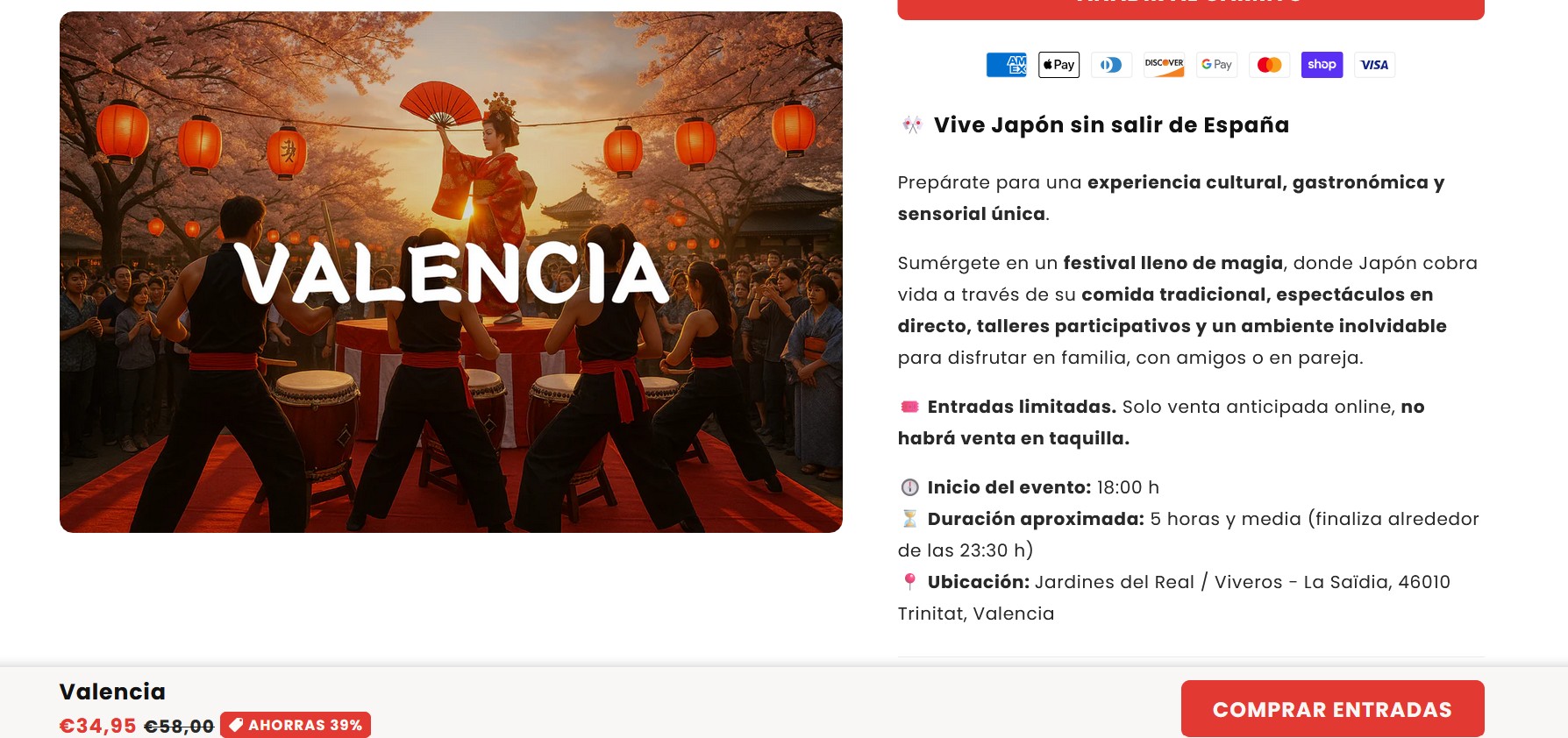1568x738 pixels.
Task: Click the AHORRAS 39% savings badge
Action: pos(296,725)
